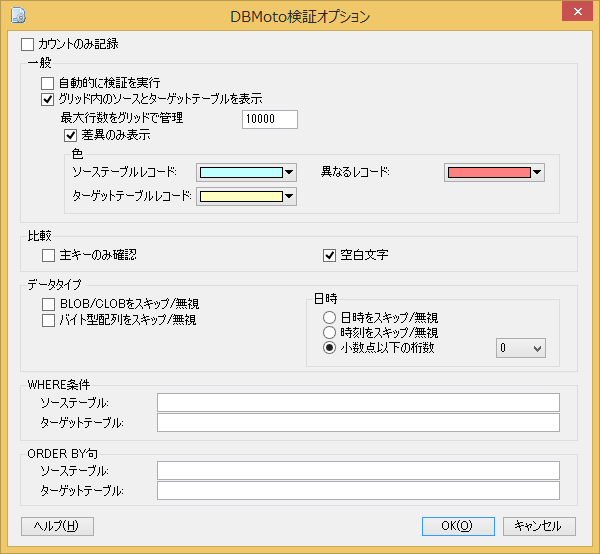
Task: Click the キャンセル button
Action: pos(539,526)
